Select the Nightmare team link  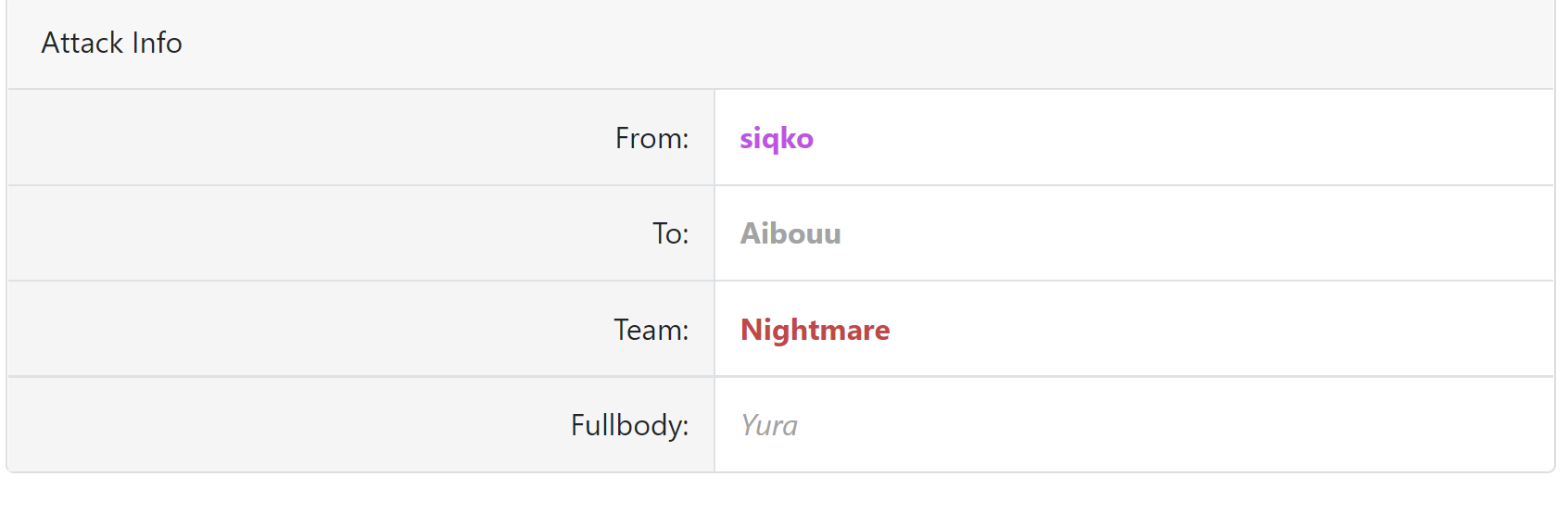815,330
